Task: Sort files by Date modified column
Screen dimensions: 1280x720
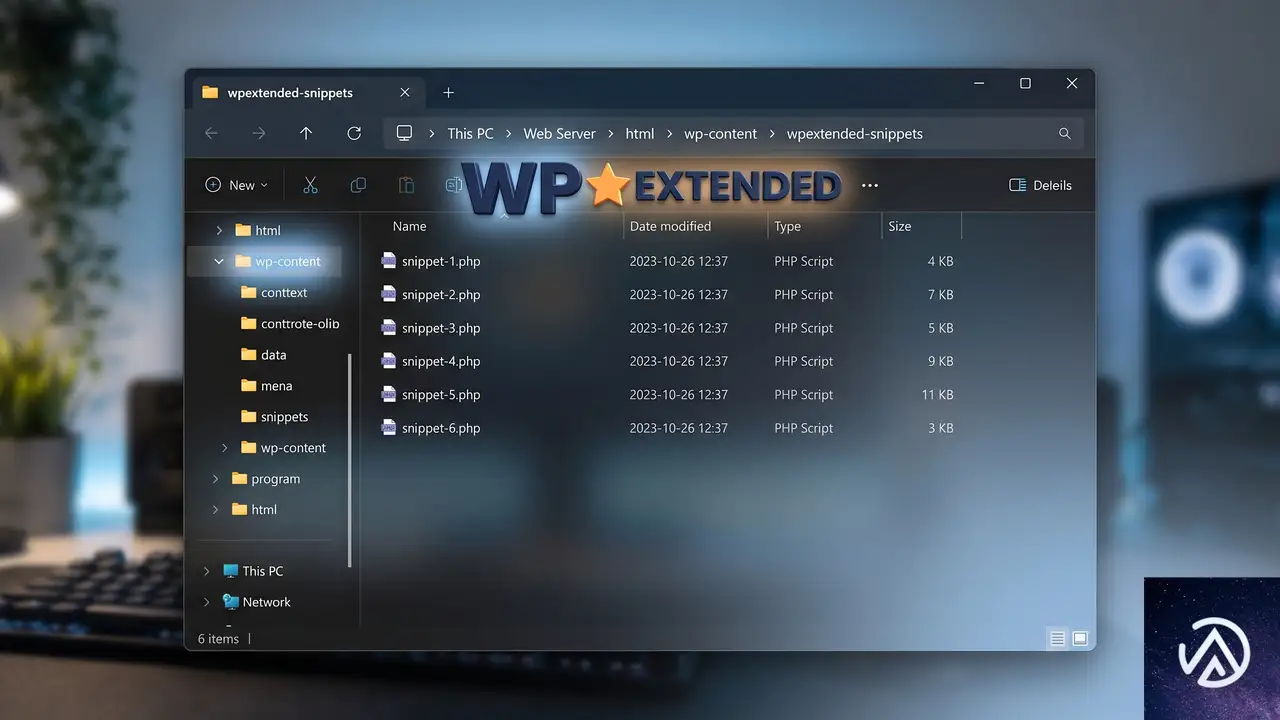Action: 670,226
